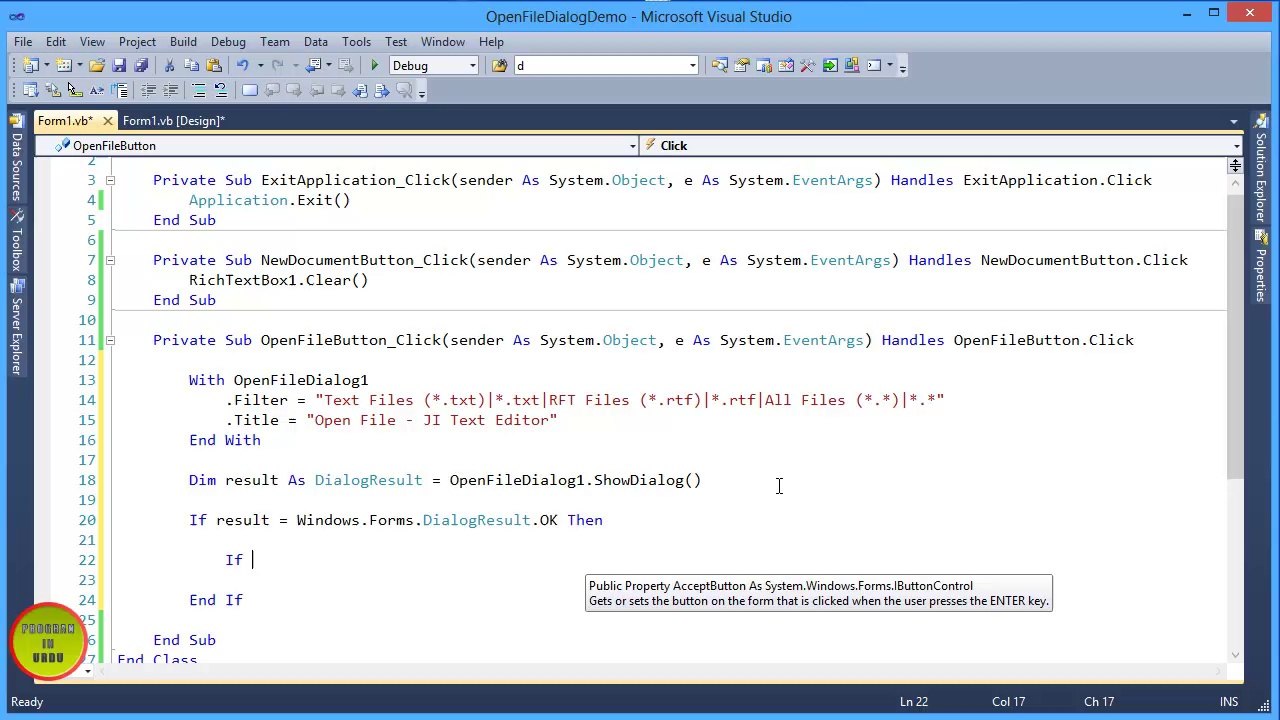Click the Open File folder icon
1280x720 pixels.
coord(97,66)
